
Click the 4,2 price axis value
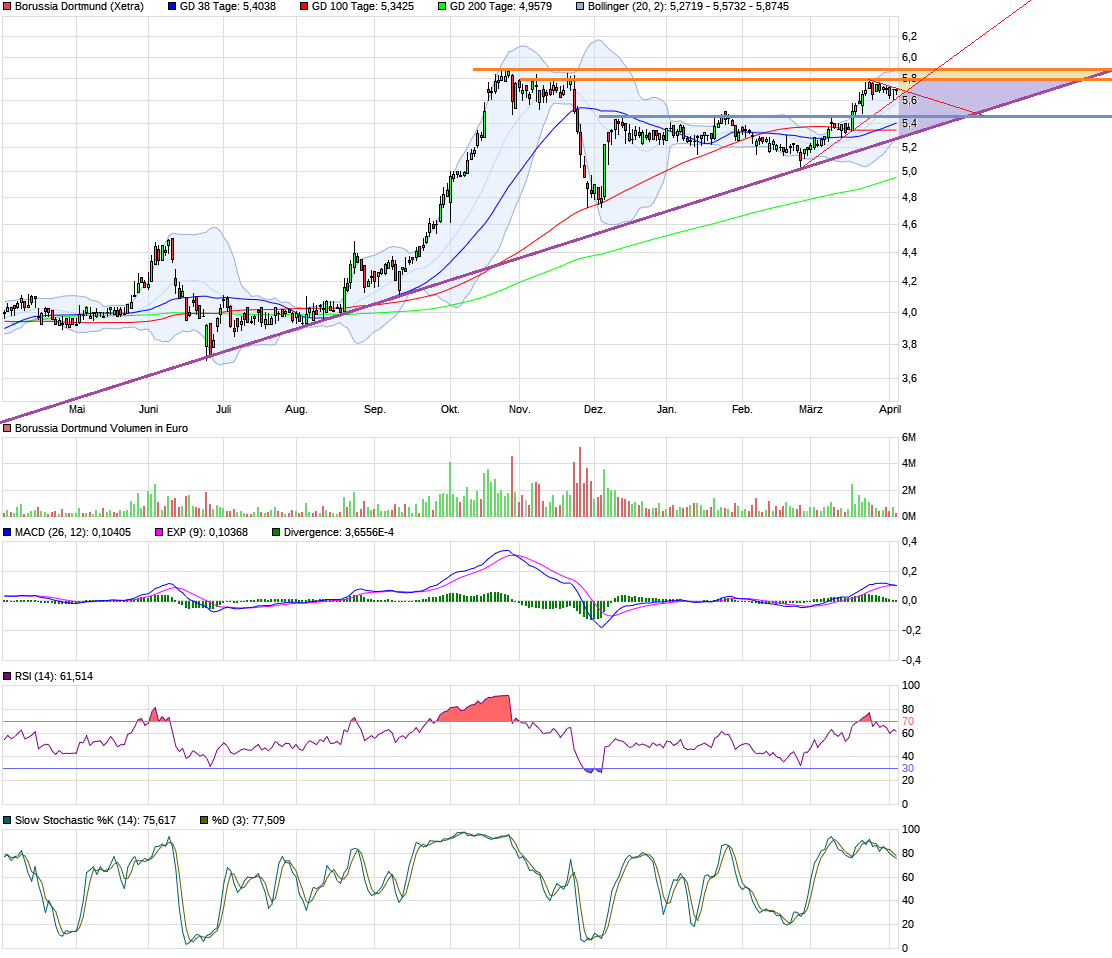click(x=909, y=282)
